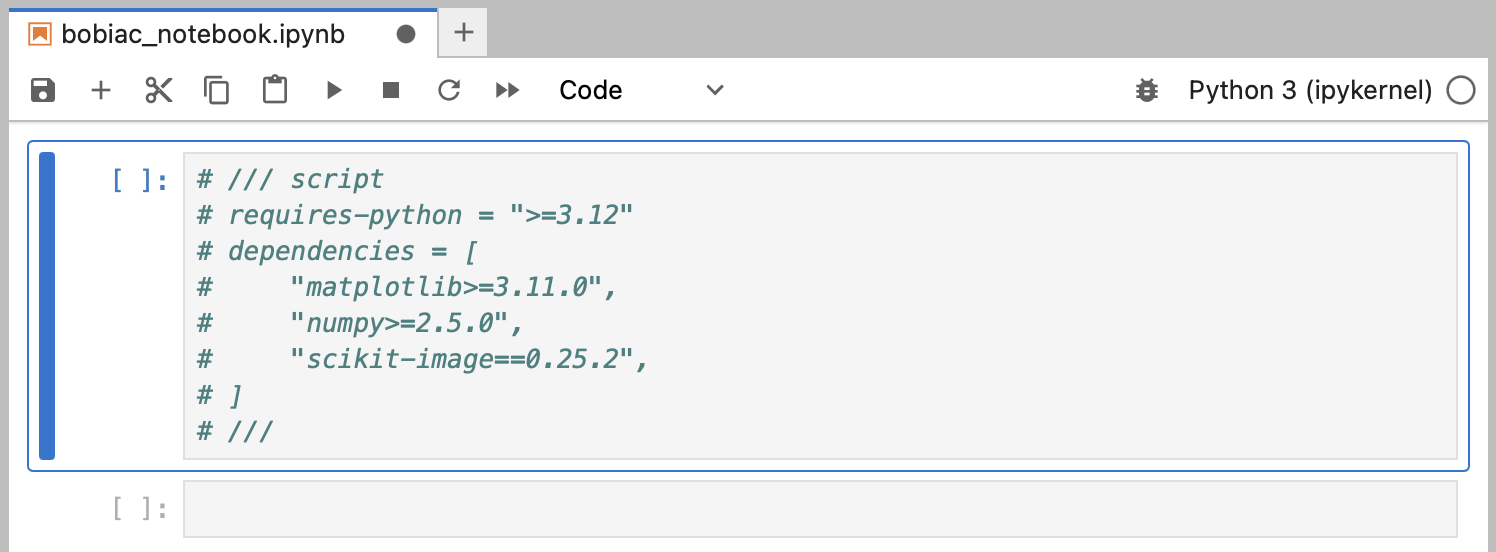Image resolution: width=1496 pixels, height=552 pixels.
Task: Paste a cell from the clipboard
Action: click(275, 90)
